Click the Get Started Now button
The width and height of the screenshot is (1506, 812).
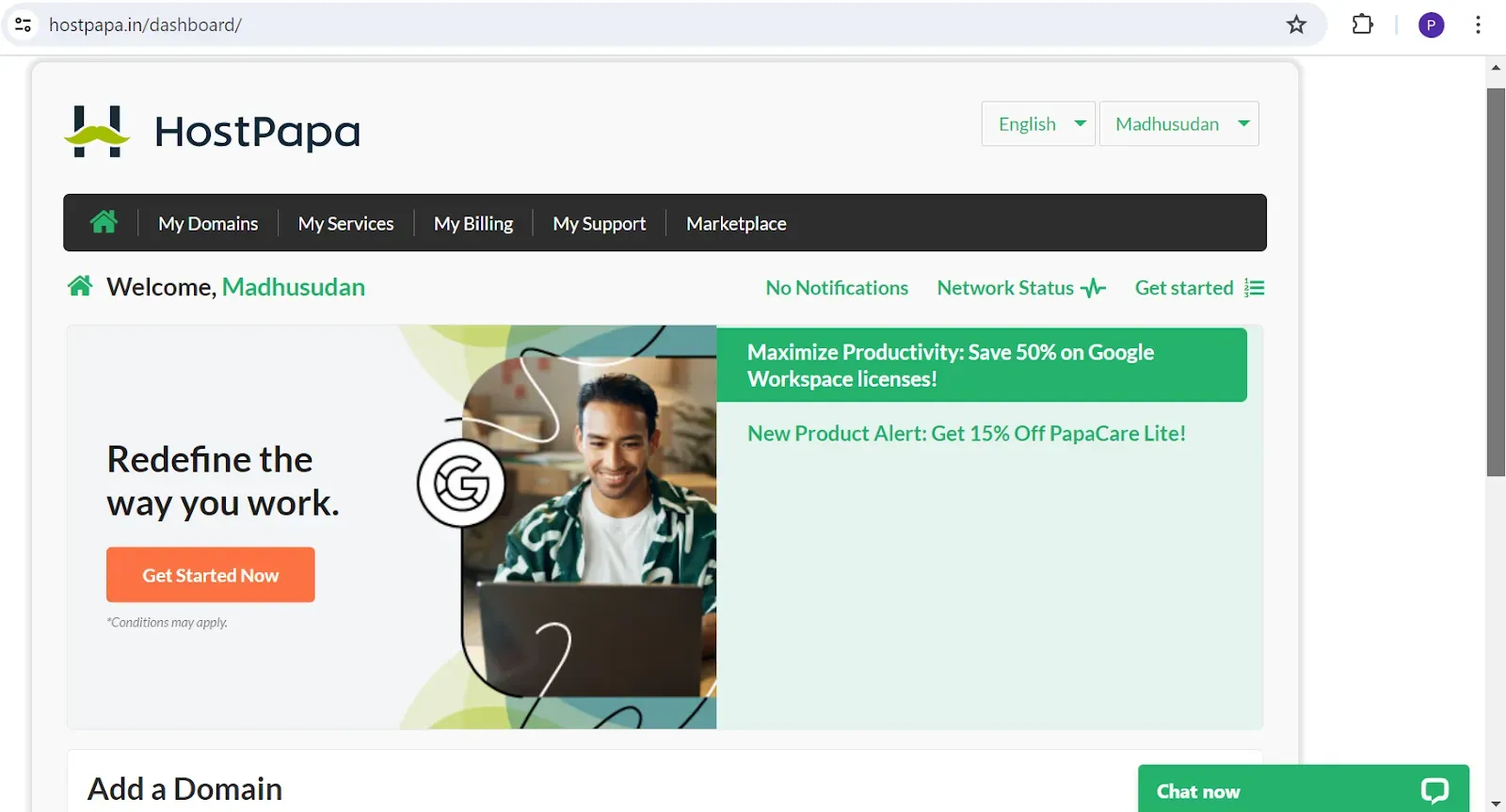tap(211, 575)
